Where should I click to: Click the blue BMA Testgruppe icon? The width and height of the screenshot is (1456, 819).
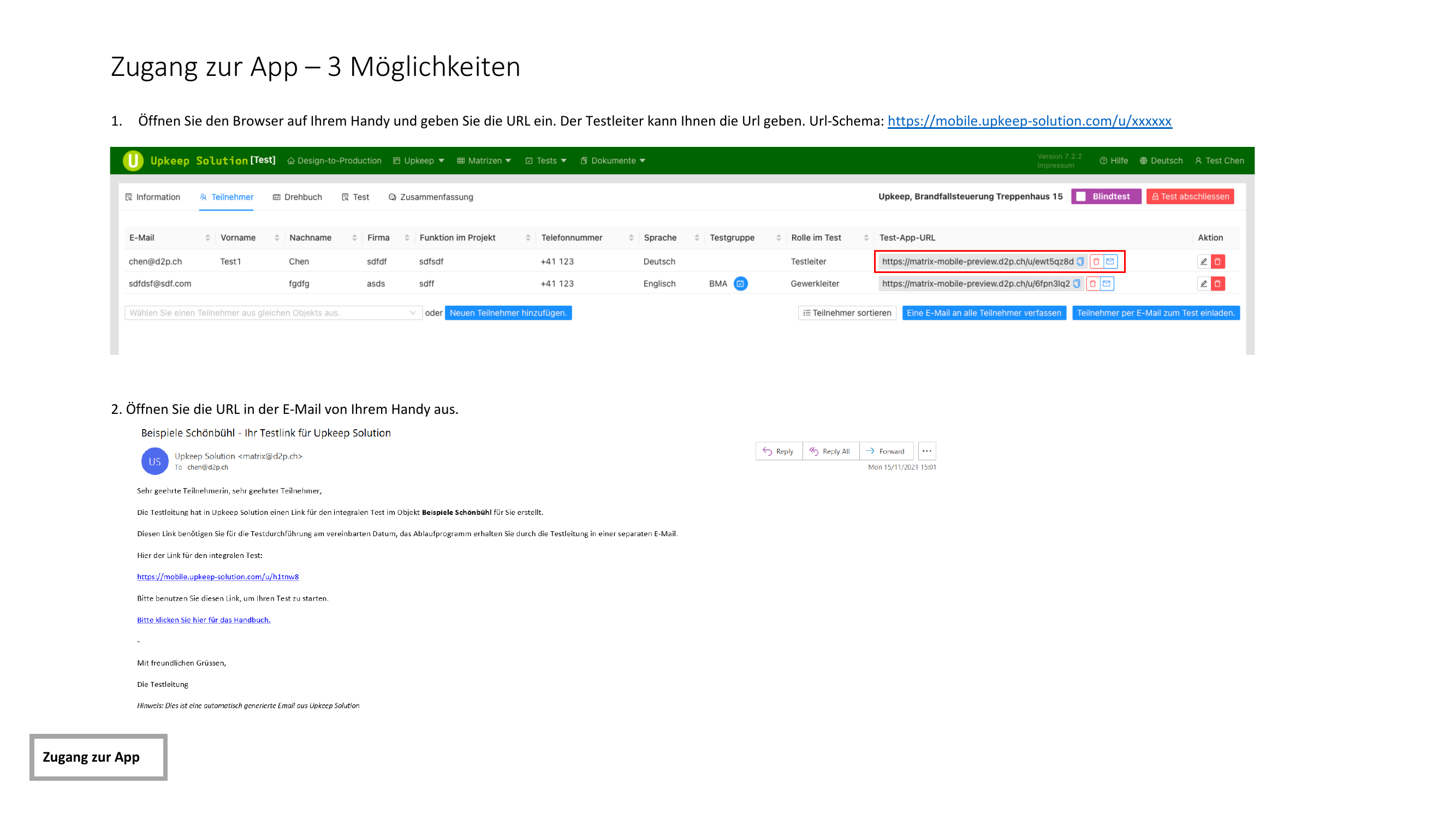(x=740, y=283)
